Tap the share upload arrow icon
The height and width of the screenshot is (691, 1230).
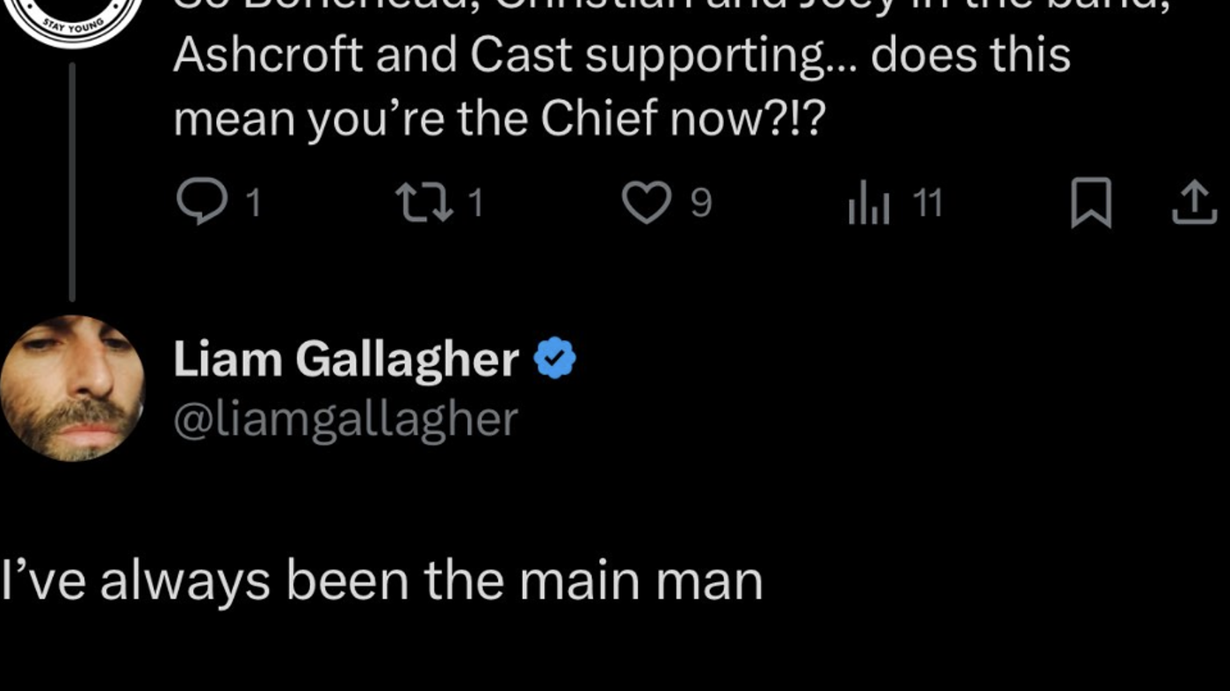(x=1195, y=203)
